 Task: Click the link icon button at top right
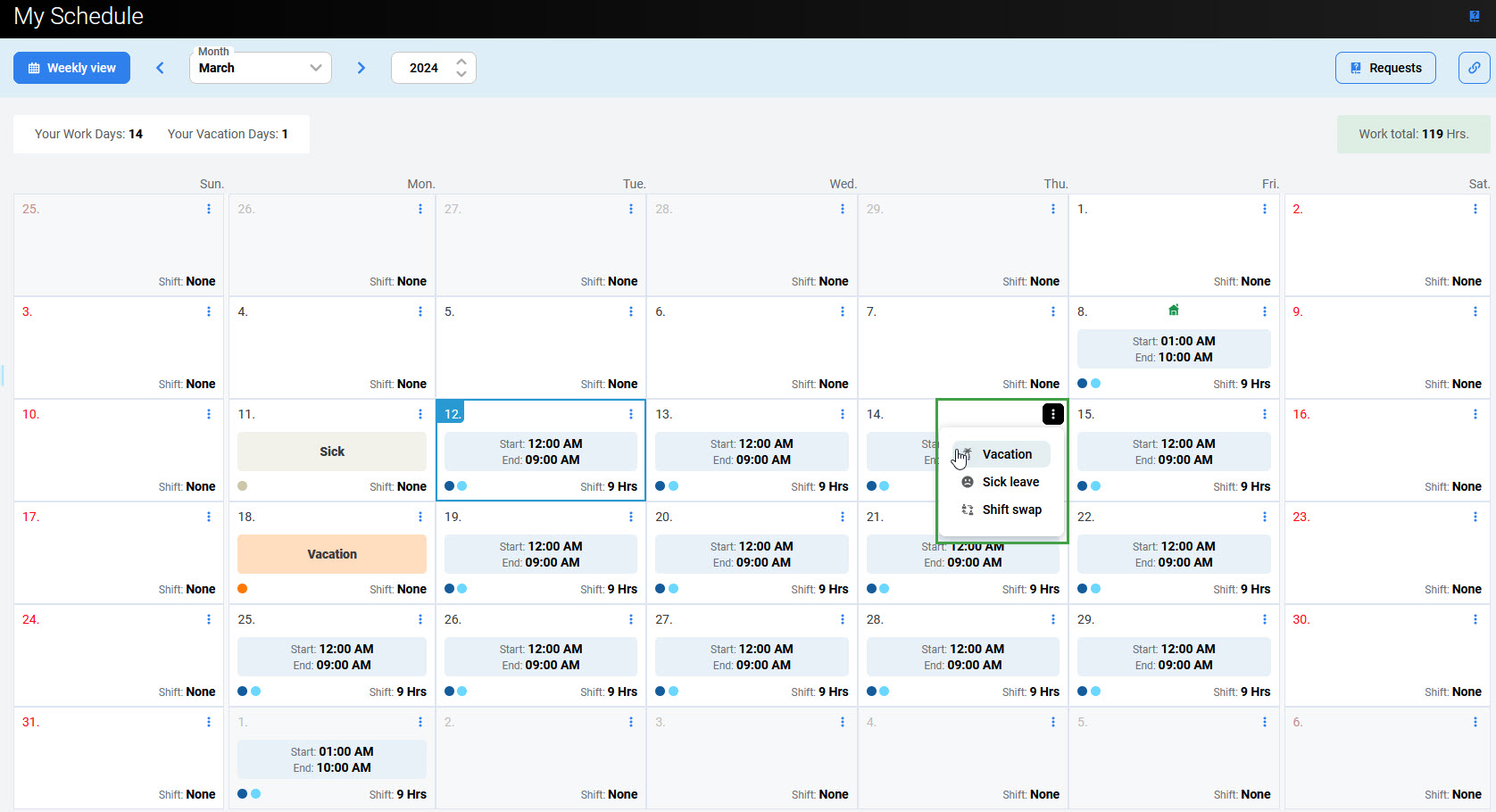1474,68
